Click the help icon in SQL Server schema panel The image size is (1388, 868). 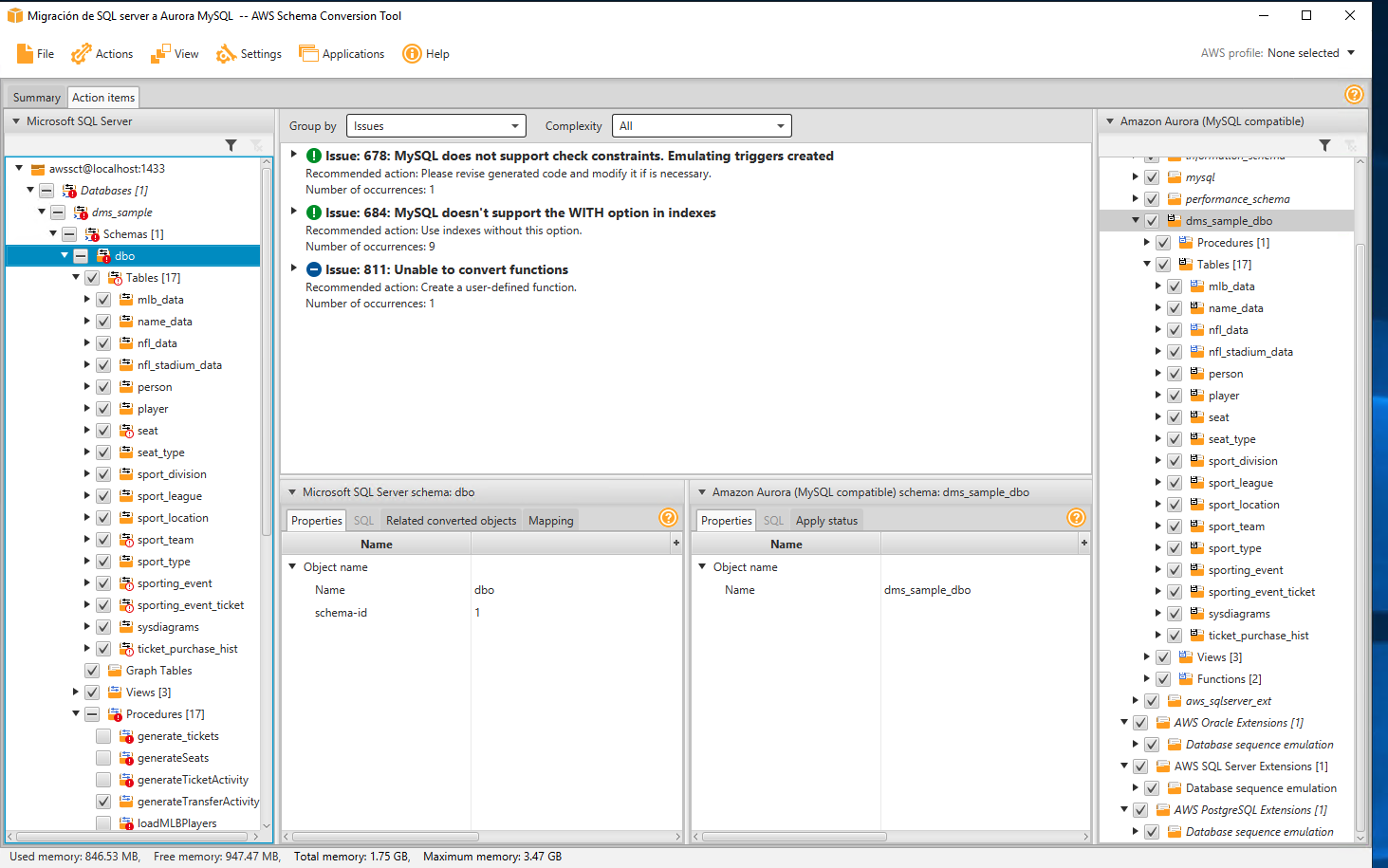668,517
